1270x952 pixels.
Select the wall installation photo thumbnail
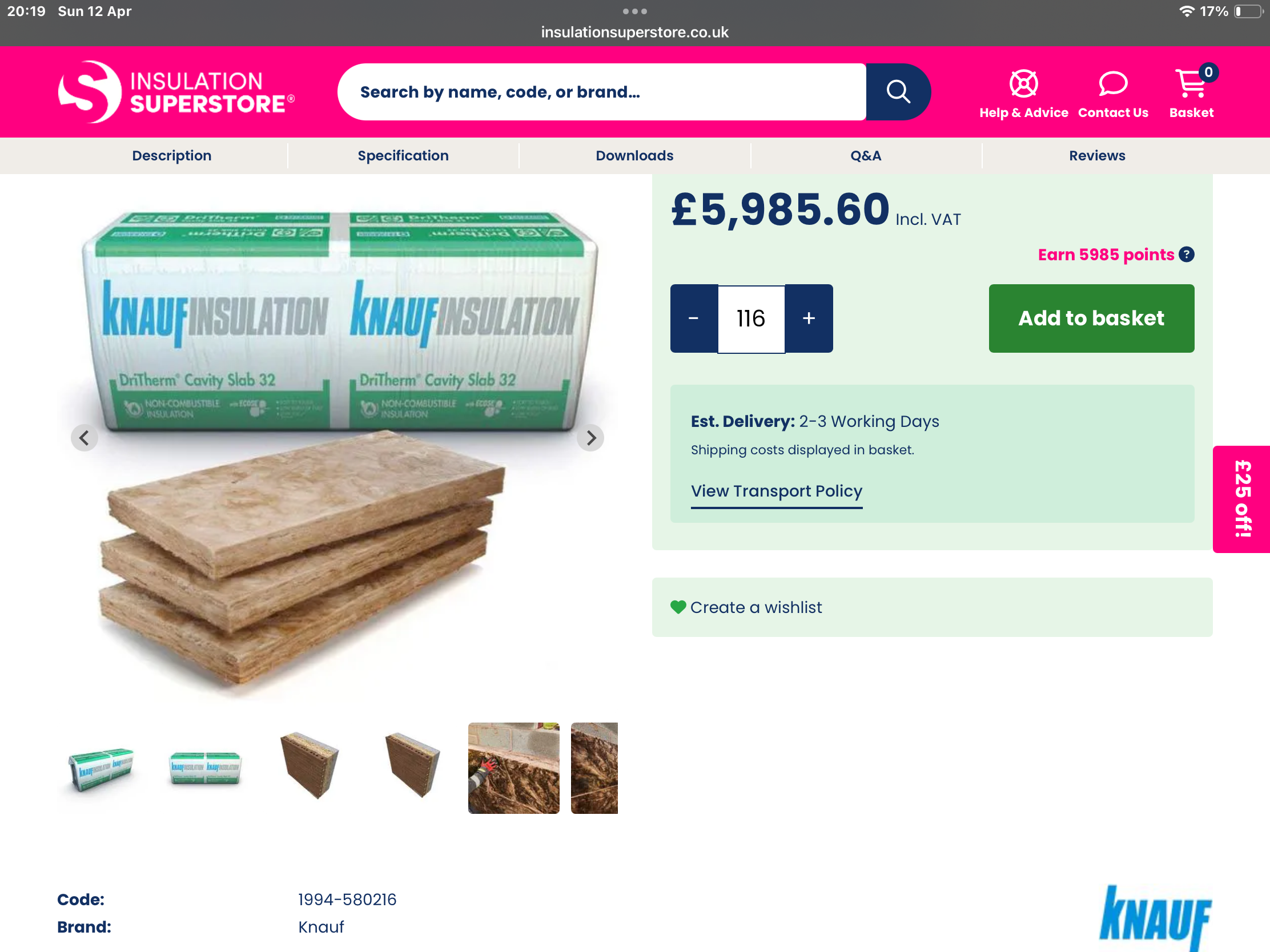tap(513, 768)
